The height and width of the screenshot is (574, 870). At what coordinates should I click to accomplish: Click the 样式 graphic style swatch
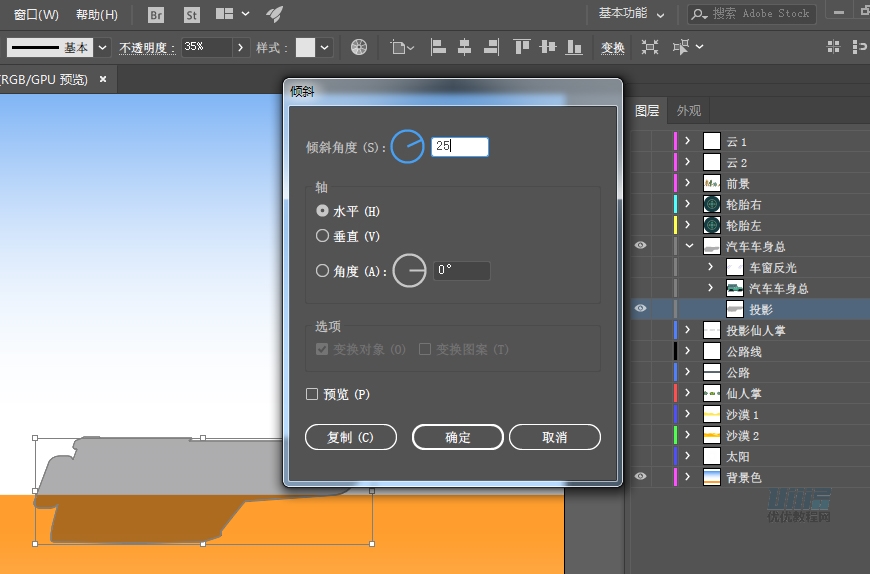pos(305,48)
